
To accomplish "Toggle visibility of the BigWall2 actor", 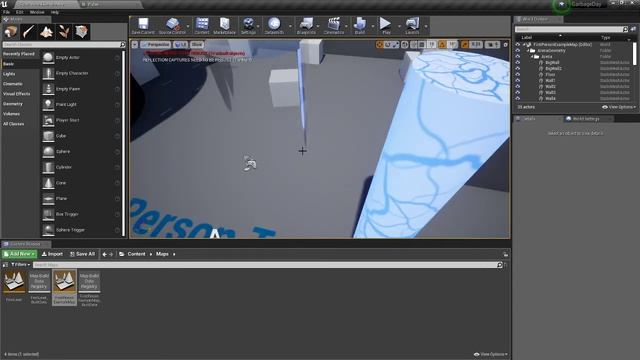I will (518, 69).
